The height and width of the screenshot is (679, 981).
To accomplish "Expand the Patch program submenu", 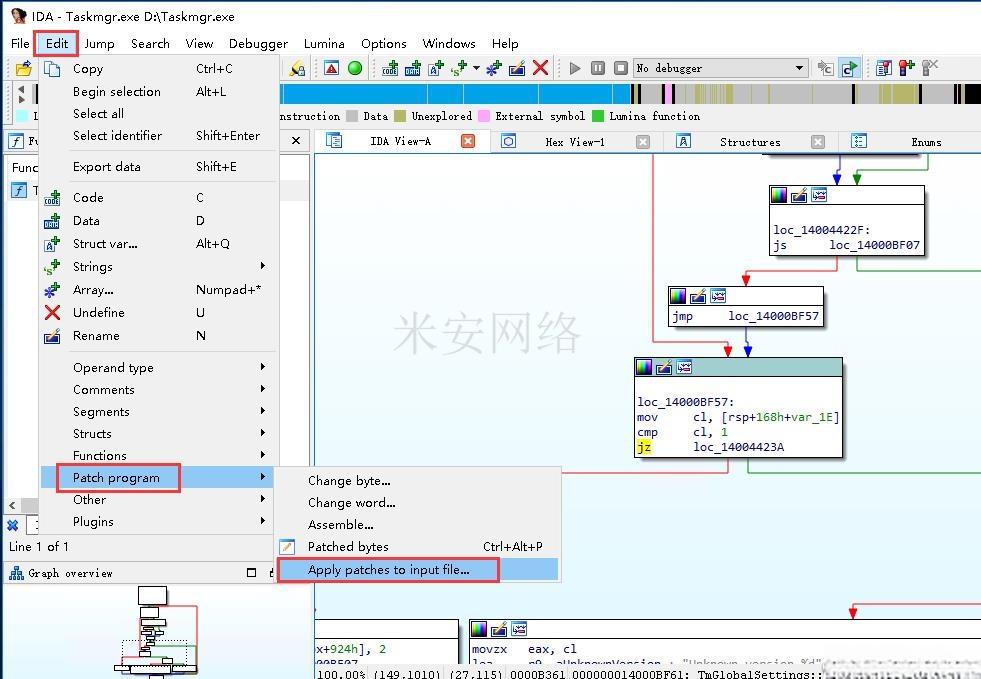I will pyautogui.click(x=160, y=477).
